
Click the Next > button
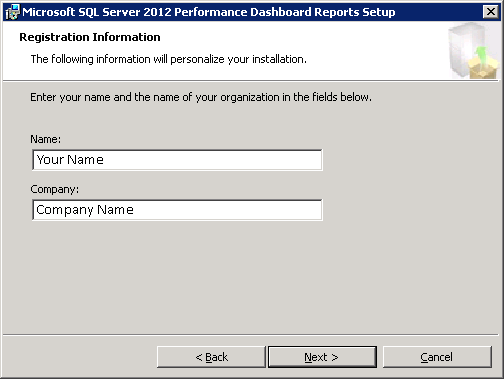[x=322, y=357]
